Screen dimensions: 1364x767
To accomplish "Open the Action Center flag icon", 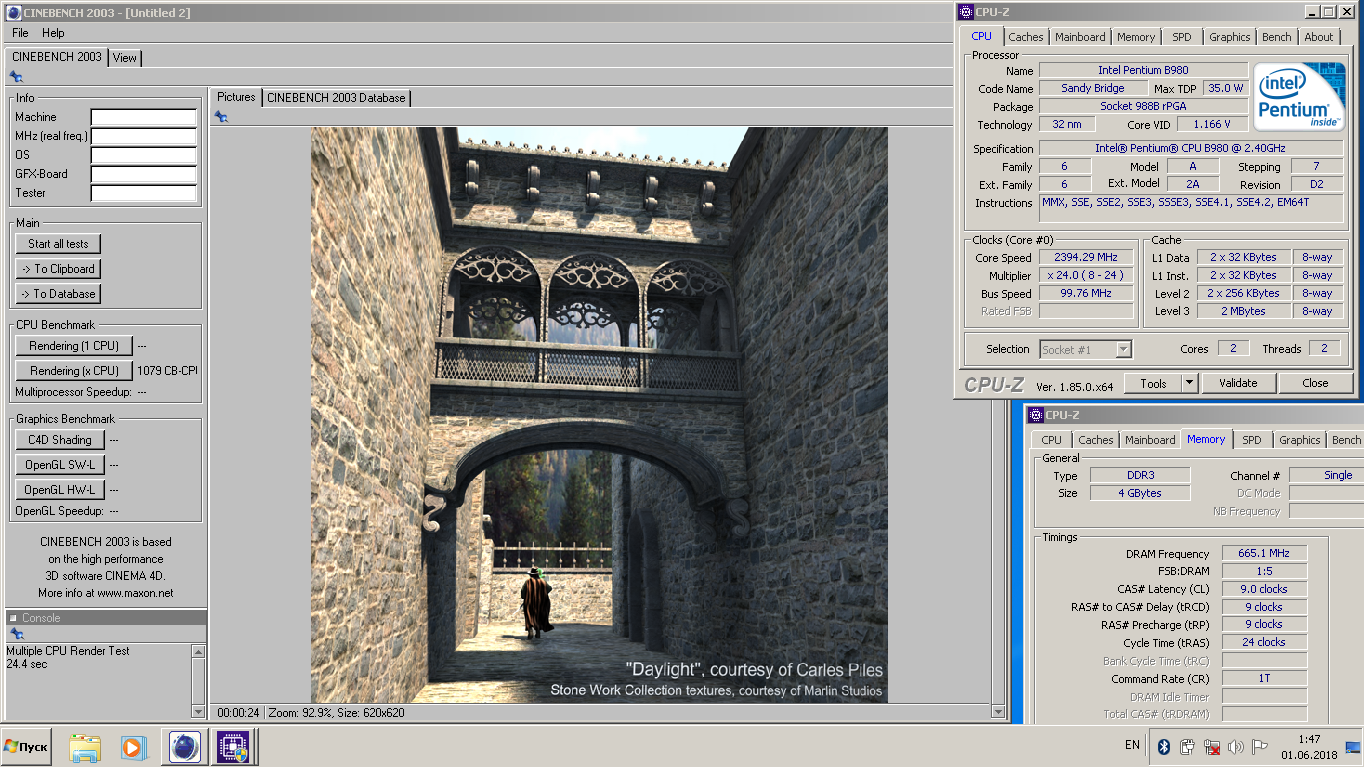I will (x=1259, y=747).
